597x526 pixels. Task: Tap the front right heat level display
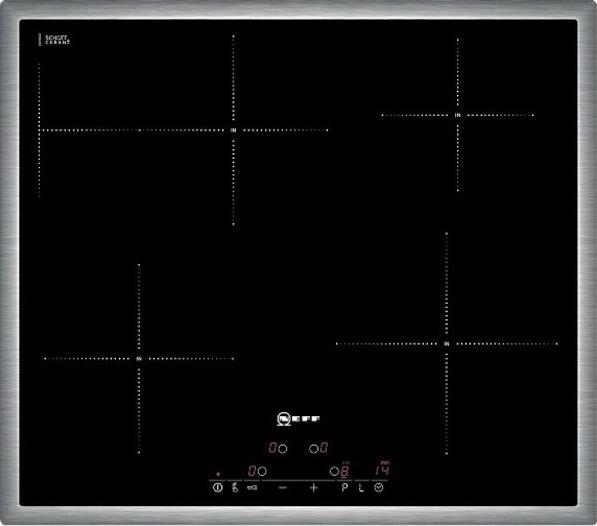pos(345,471)
